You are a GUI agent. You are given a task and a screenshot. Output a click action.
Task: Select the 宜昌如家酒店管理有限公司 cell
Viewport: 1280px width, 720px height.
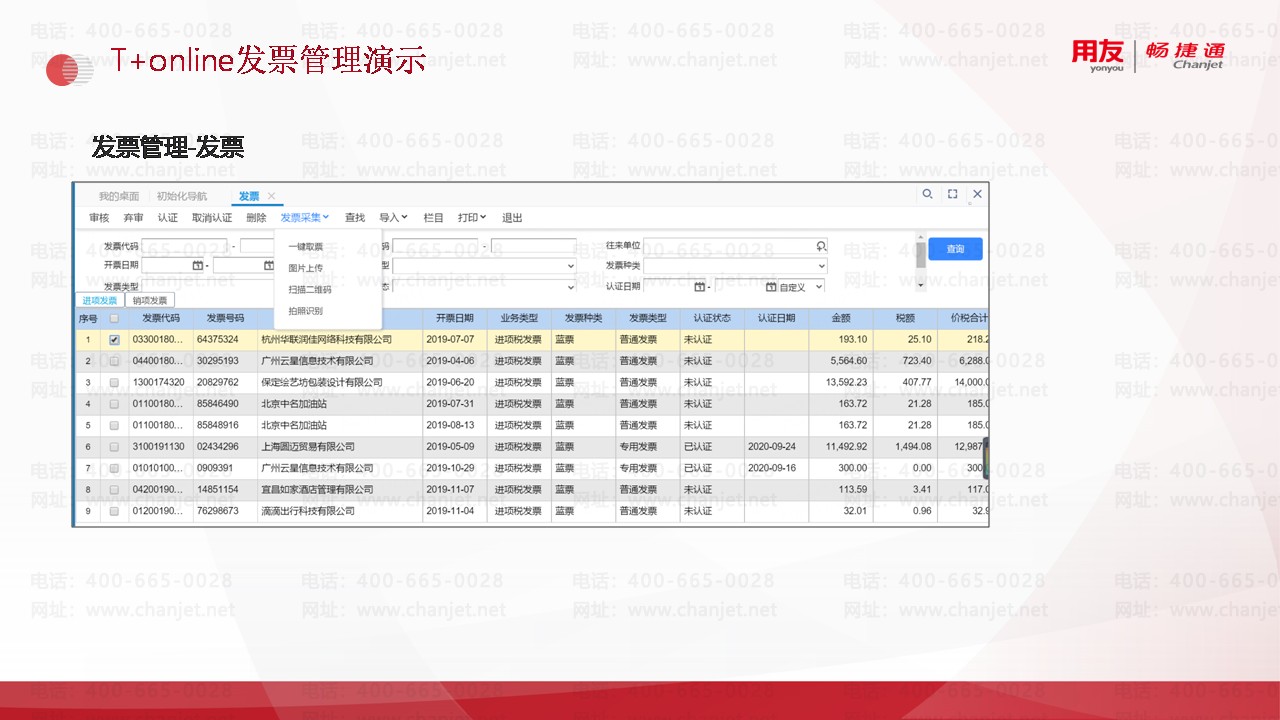pos(340,490)
